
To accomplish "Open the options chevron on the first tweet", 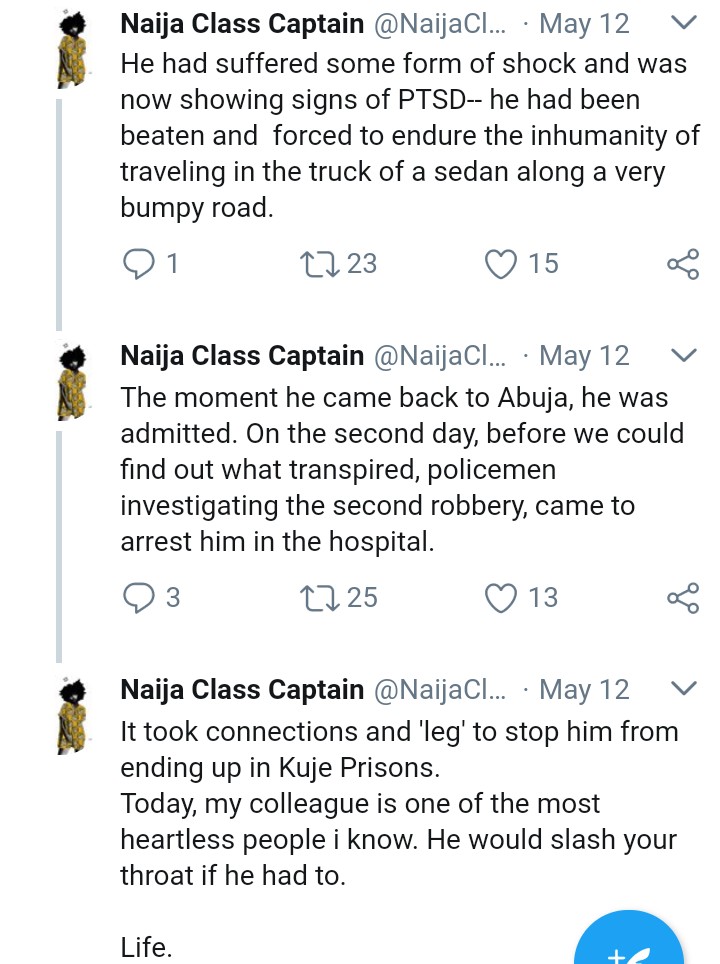I will coord(682,22).
